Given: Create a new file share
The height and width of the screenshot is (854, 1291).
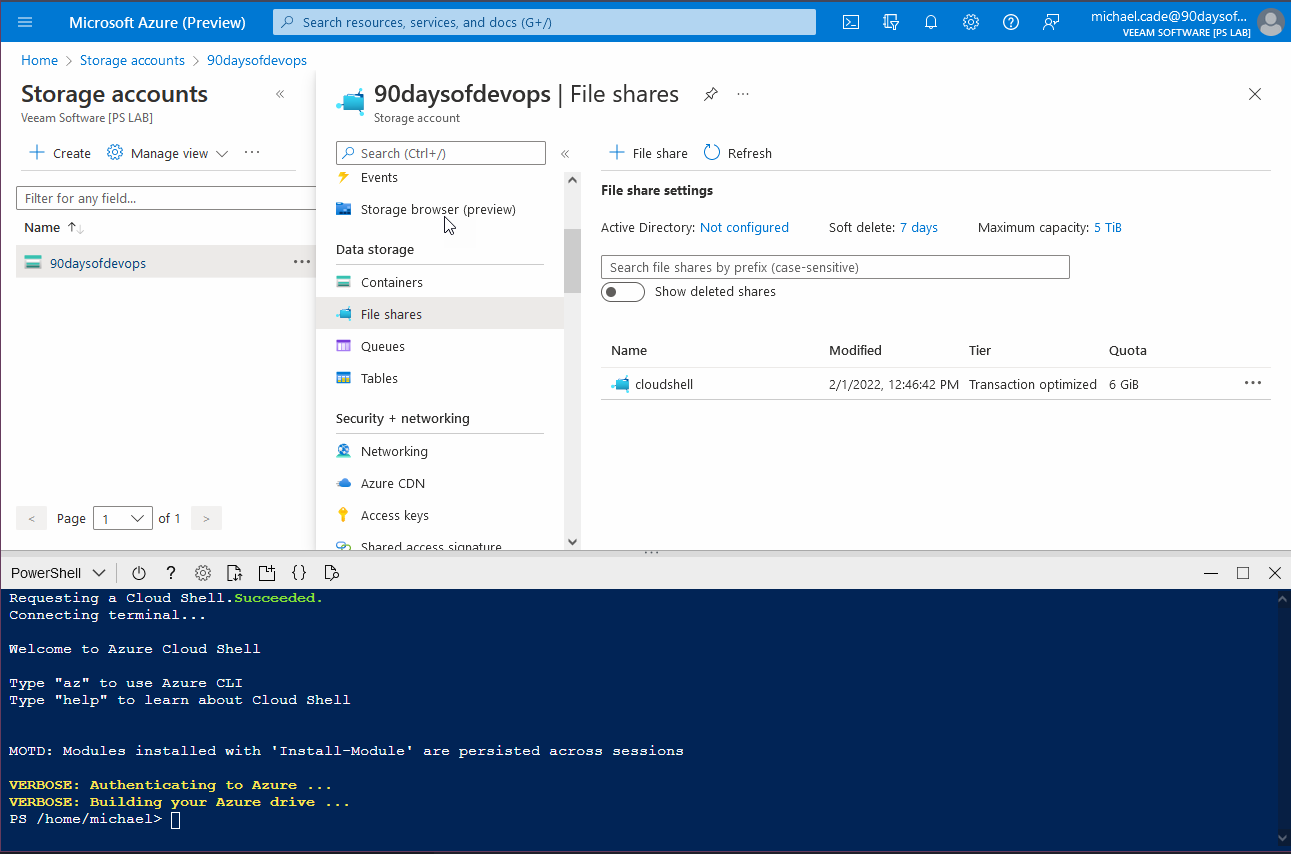Looking at the screenshot, I should tap(647, 152).
